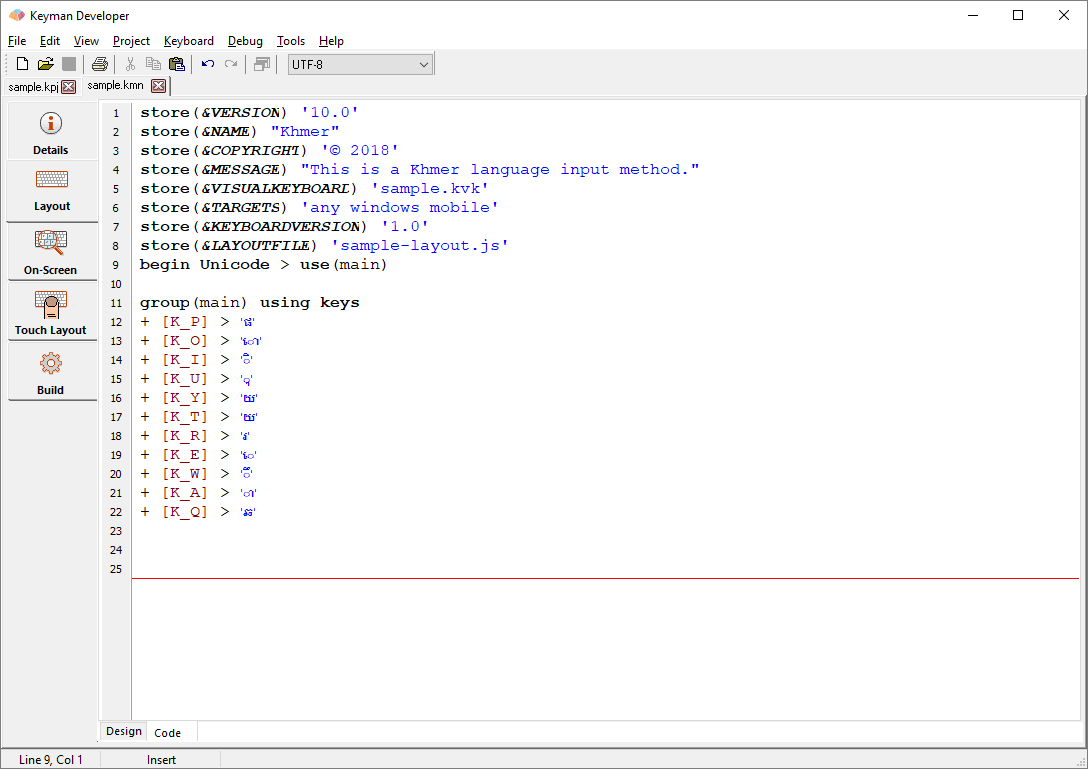The height and width of the screenshot is (769, 1088).
Task: Click the [K_E] rule line
Action: pos(198,455)
